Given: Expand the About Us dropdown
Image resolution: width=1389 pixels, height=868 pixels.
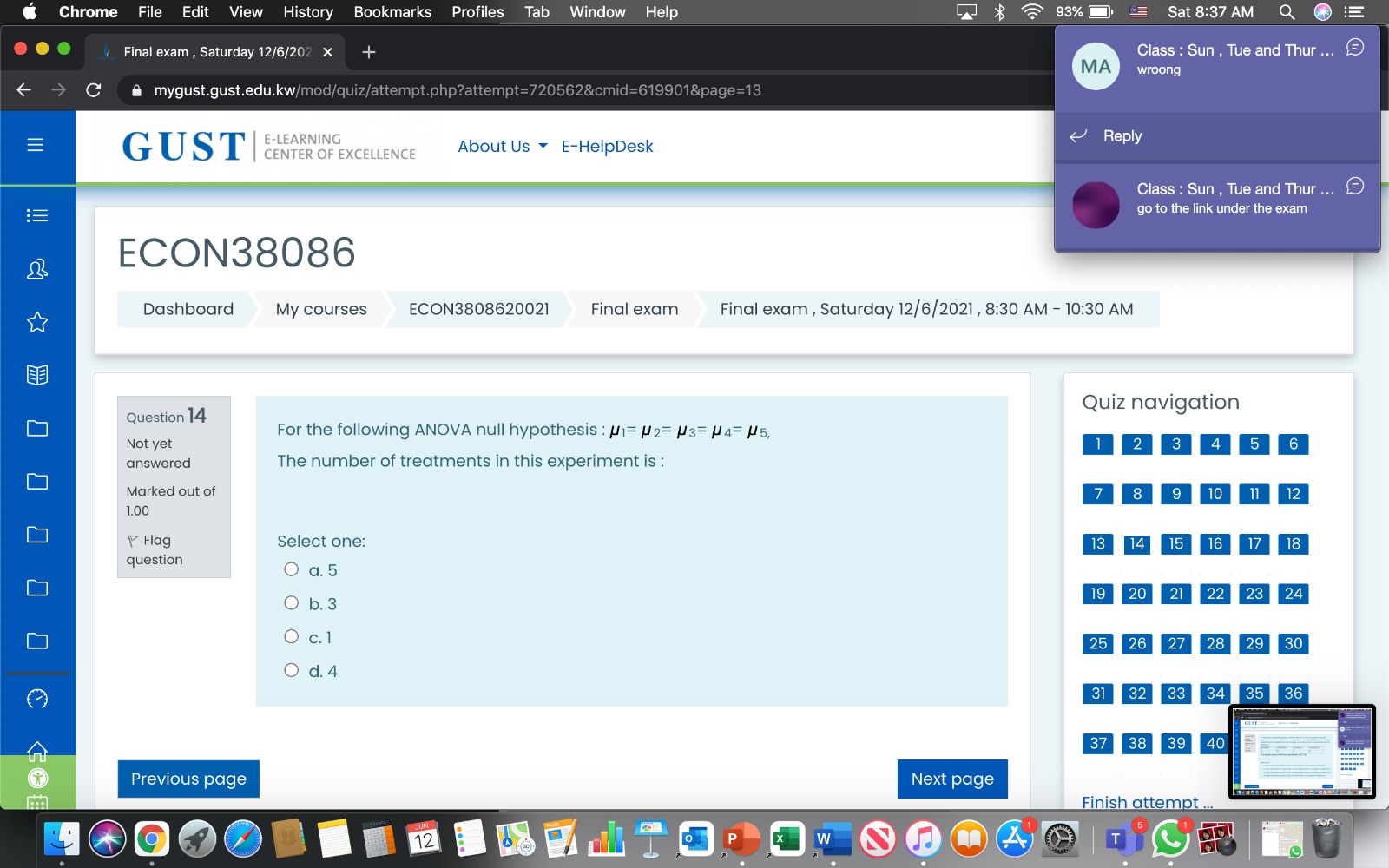Looking at the screenshot, I should 503,147.
